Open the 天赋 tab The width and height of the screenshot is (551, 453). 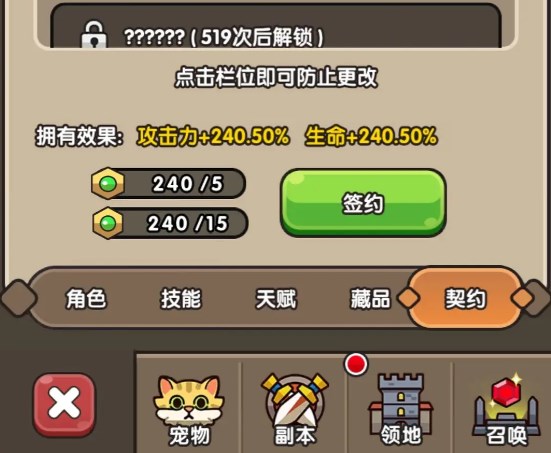(276, 299)
